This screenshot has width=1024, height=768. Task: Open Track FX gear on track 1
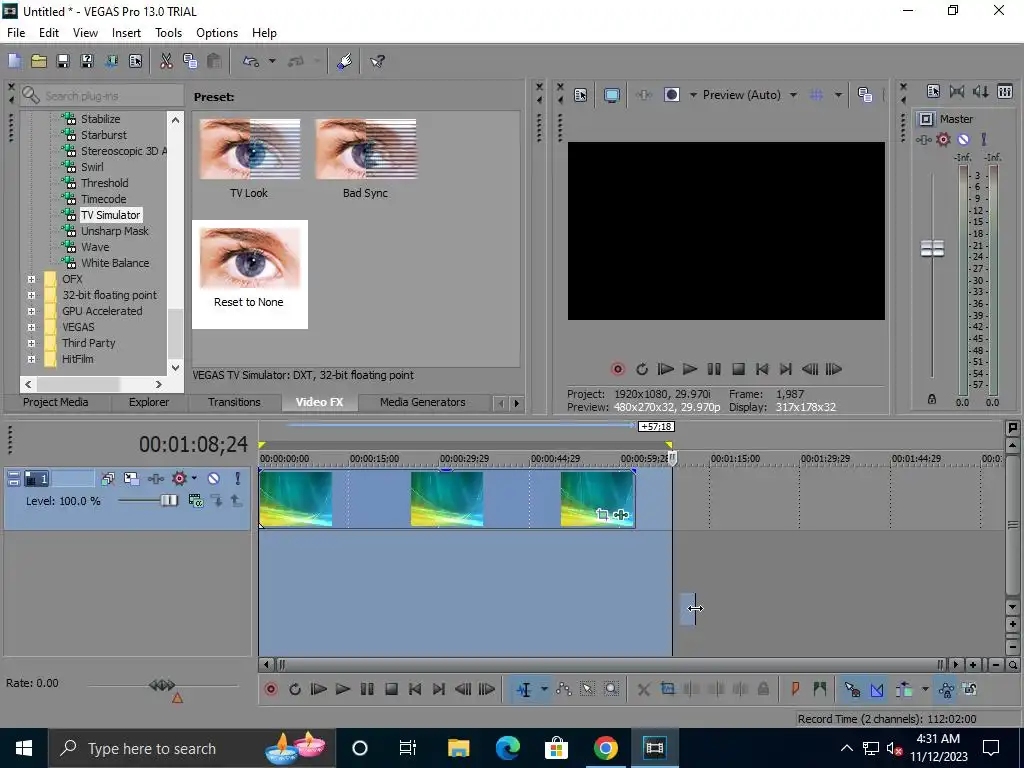click(179, 479)
